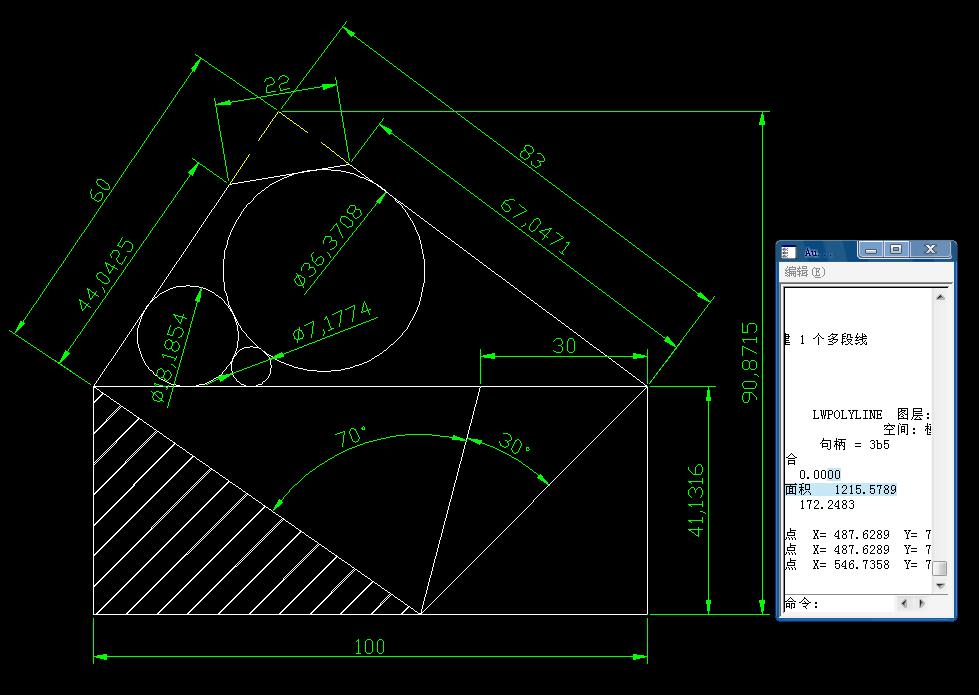Click the text window's title bar icon
979x695 pixels.
point(789,252)
